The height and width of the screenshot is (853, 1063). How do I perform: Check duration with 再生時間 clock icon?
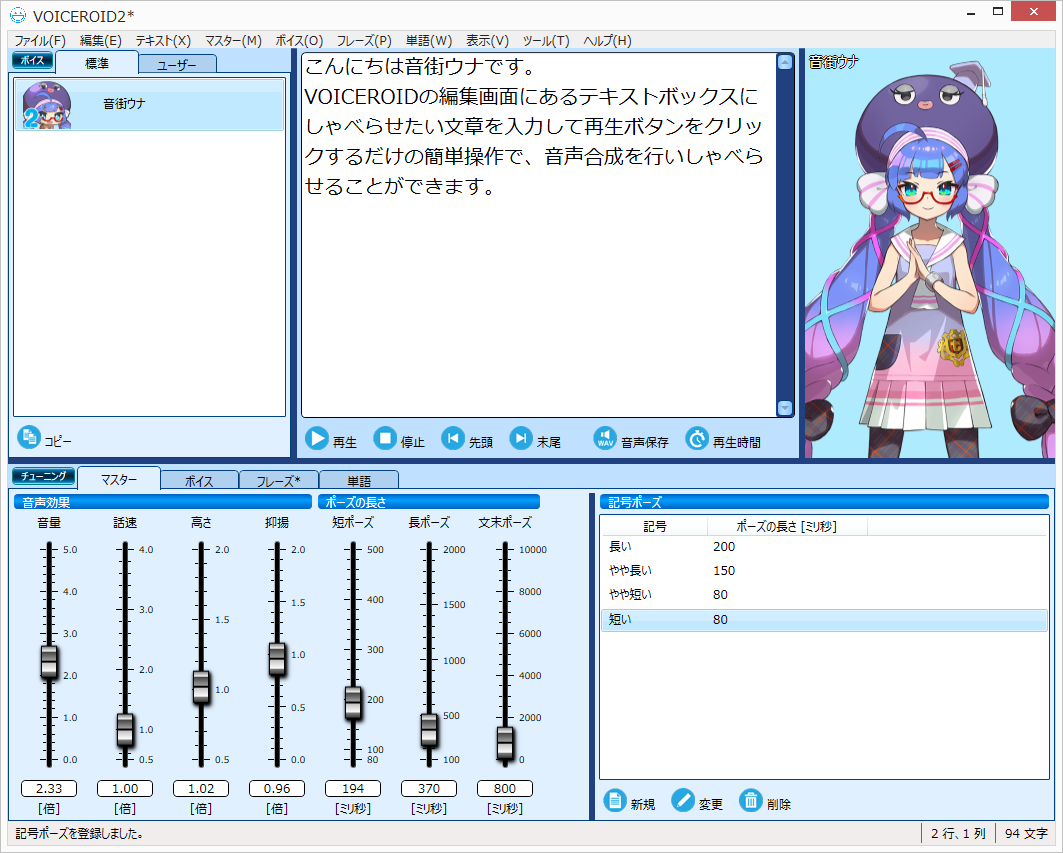697,439
